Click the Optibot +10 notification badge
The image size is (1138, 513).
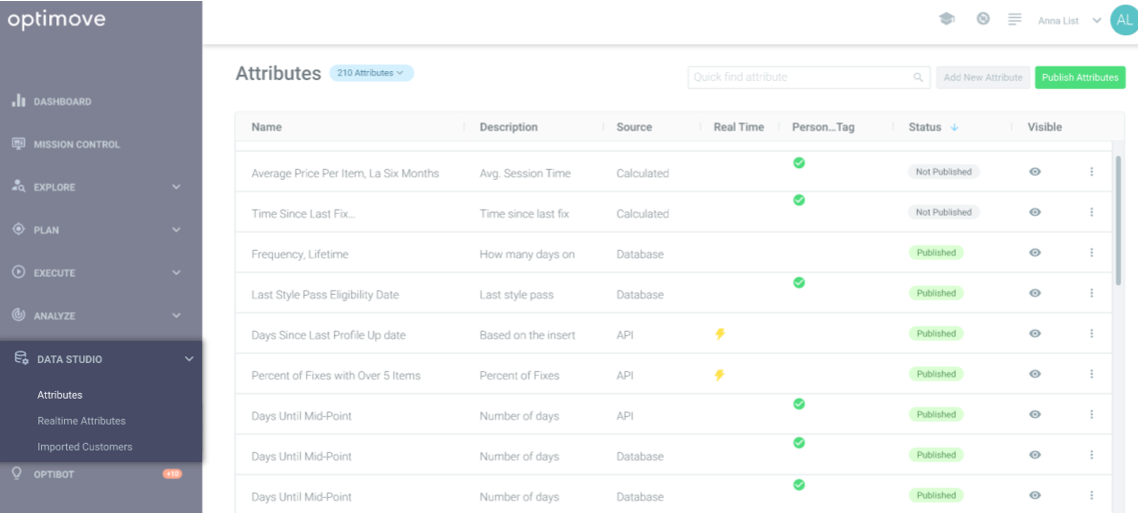[x=172, y=474]
